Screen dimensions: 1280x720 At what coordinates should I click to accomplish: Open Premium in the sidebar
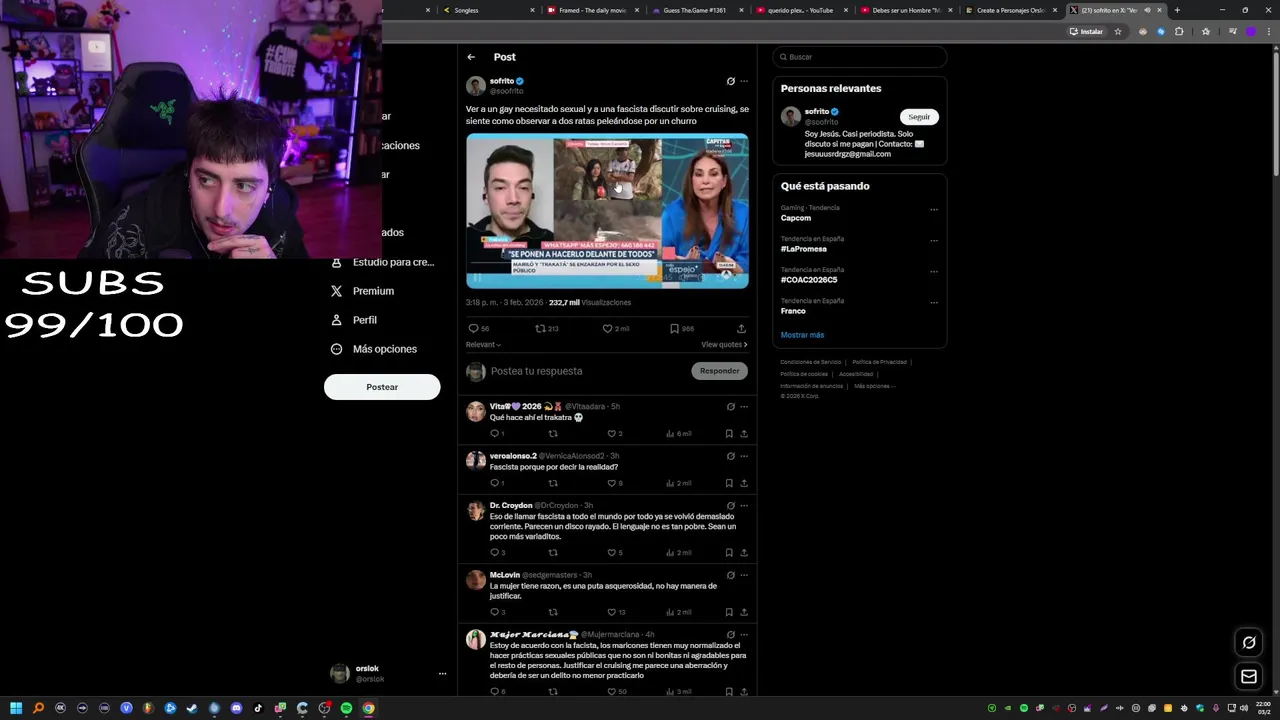pos(362,291)
